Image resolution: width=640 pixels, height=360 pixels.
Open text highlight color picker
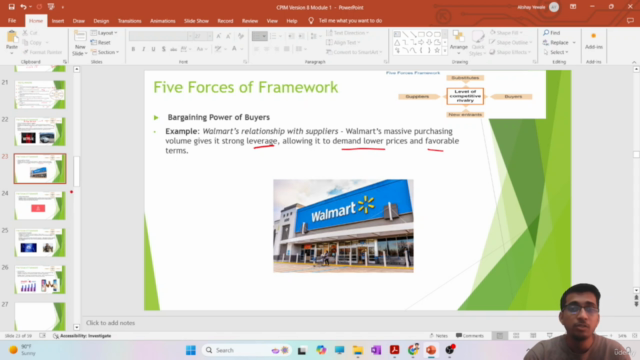tap(218, 49)
